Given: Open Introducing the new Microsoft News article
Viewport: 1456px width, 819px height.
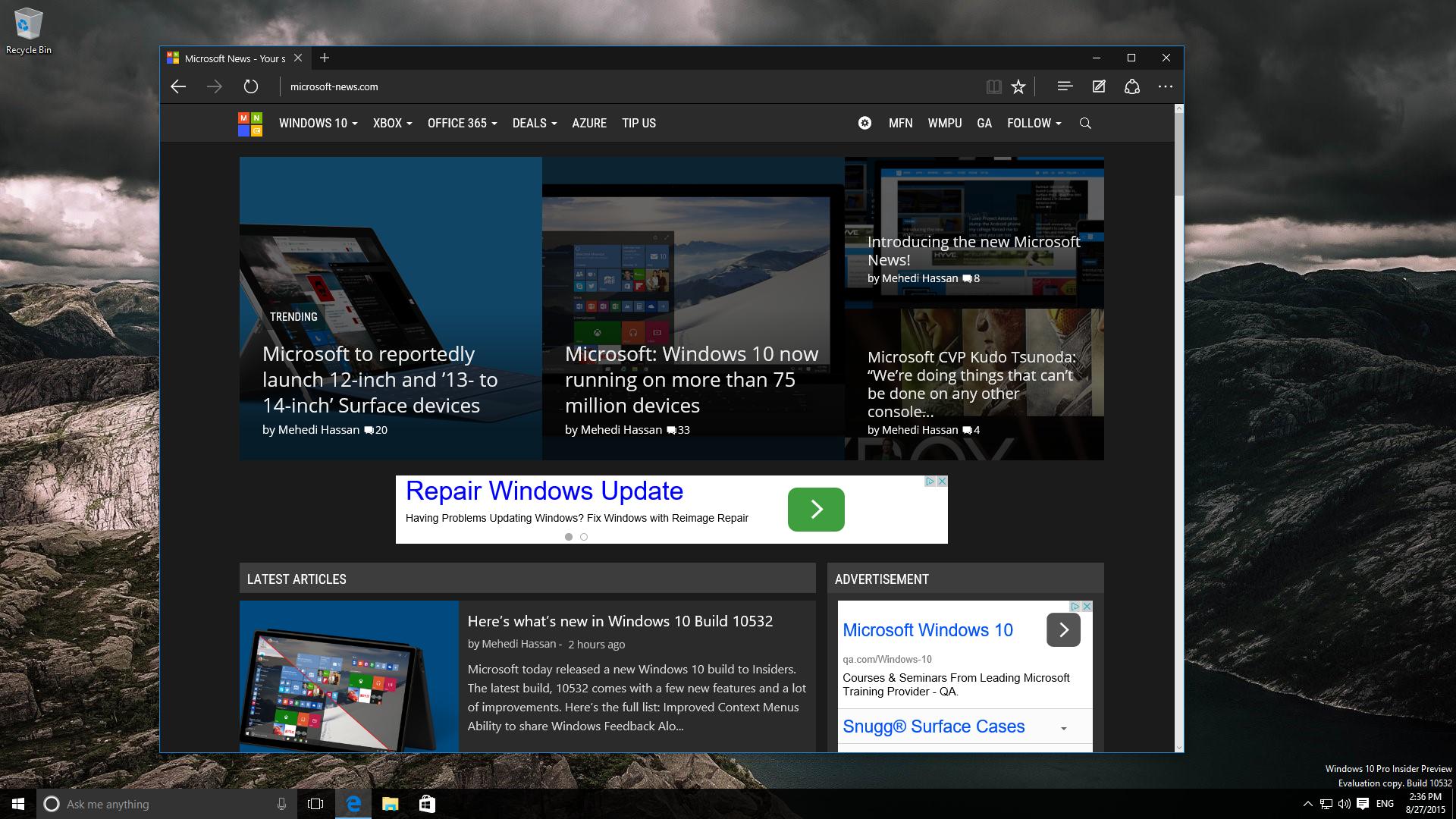Looking at the screenshot, I should 974,250.
